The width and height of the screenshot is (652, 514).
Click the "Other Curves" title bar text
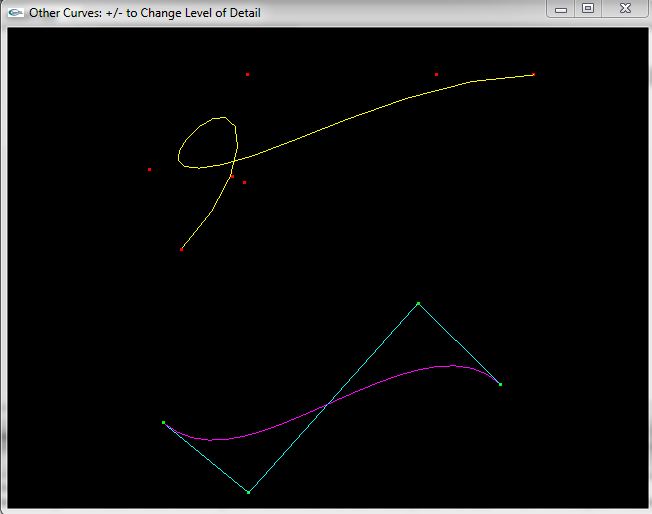tap(145, 13)
